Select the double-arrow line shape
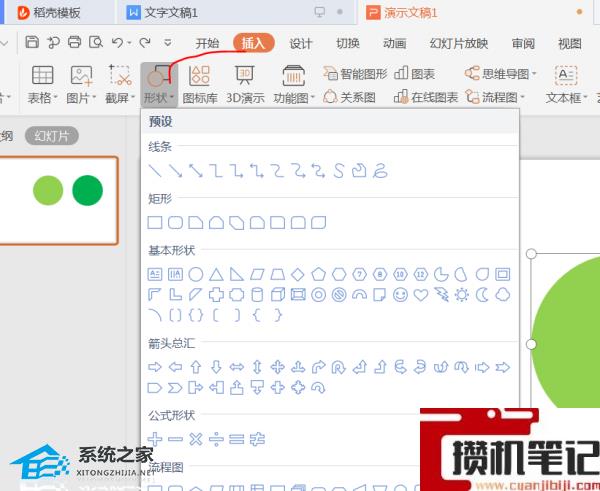 click(196, 171)
